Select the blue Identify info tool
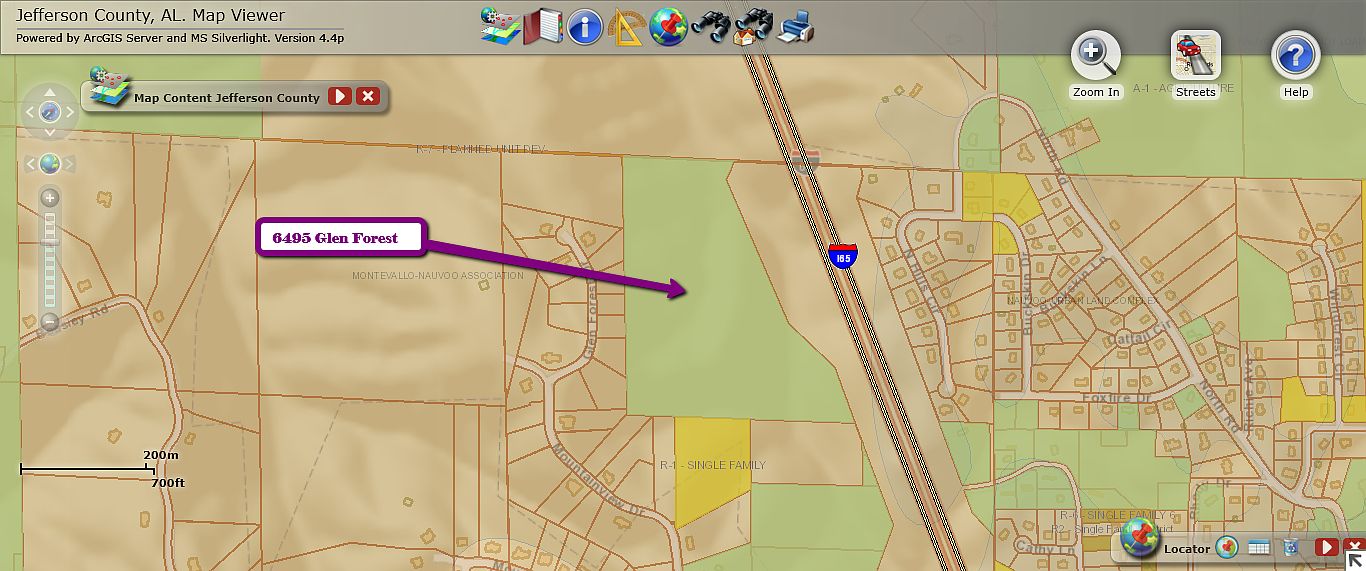1366x571 pixels. pos(585,27)
